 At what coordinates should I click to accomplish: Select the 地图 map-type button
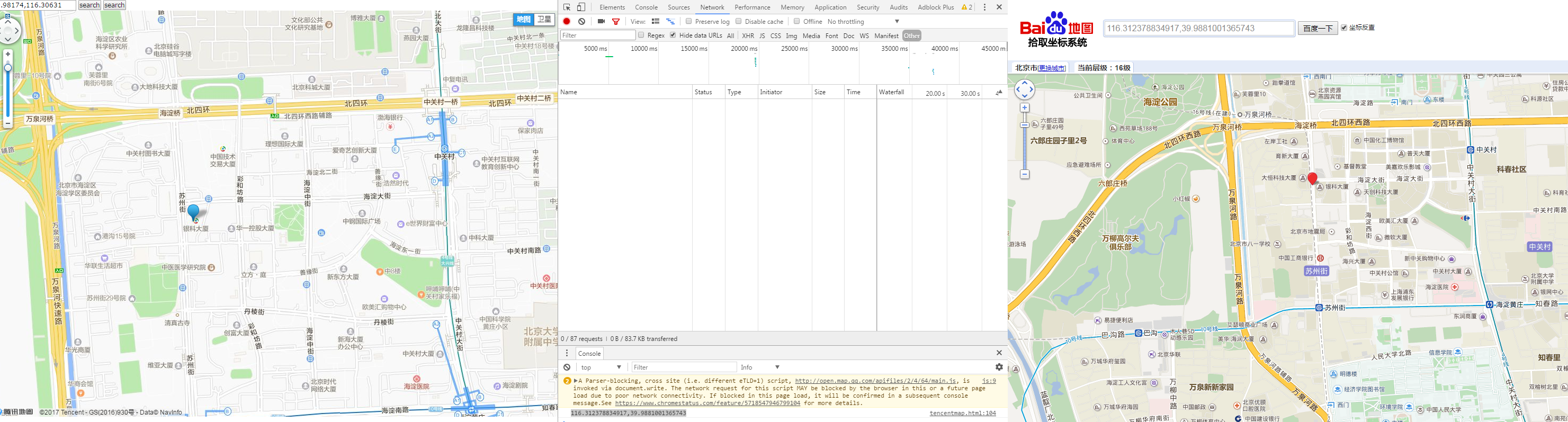click(x=524, y=20)
